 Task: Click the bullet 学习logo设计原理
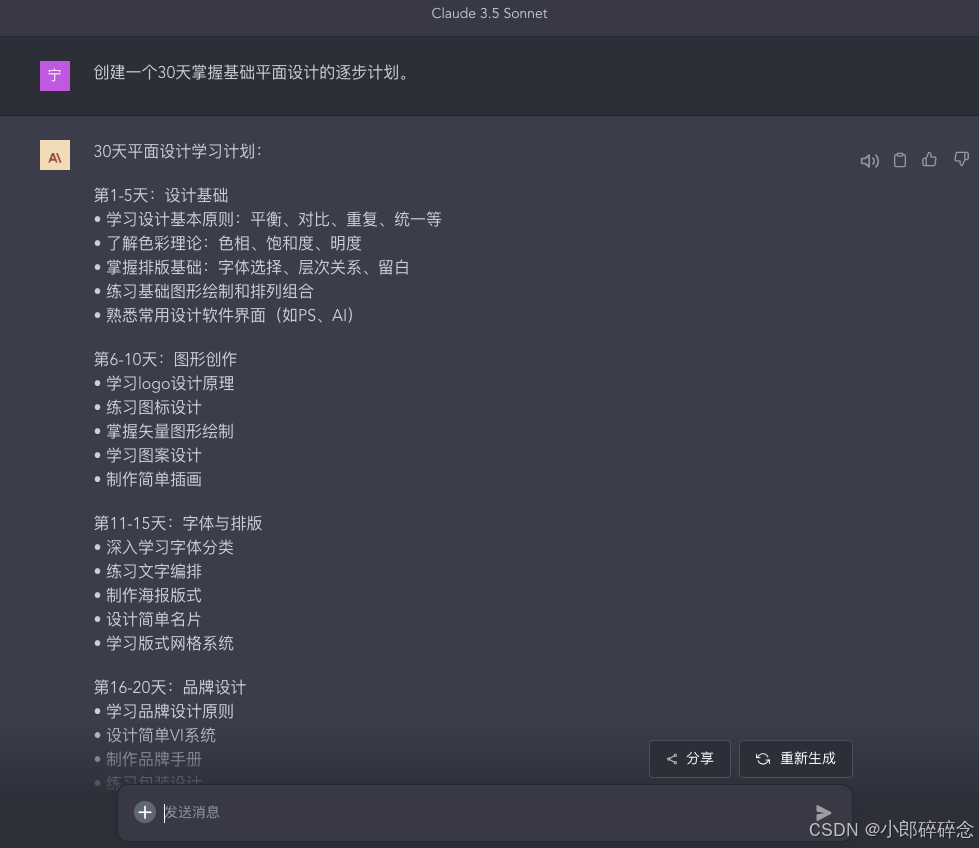pyautogui.click(x=170, y=383)
